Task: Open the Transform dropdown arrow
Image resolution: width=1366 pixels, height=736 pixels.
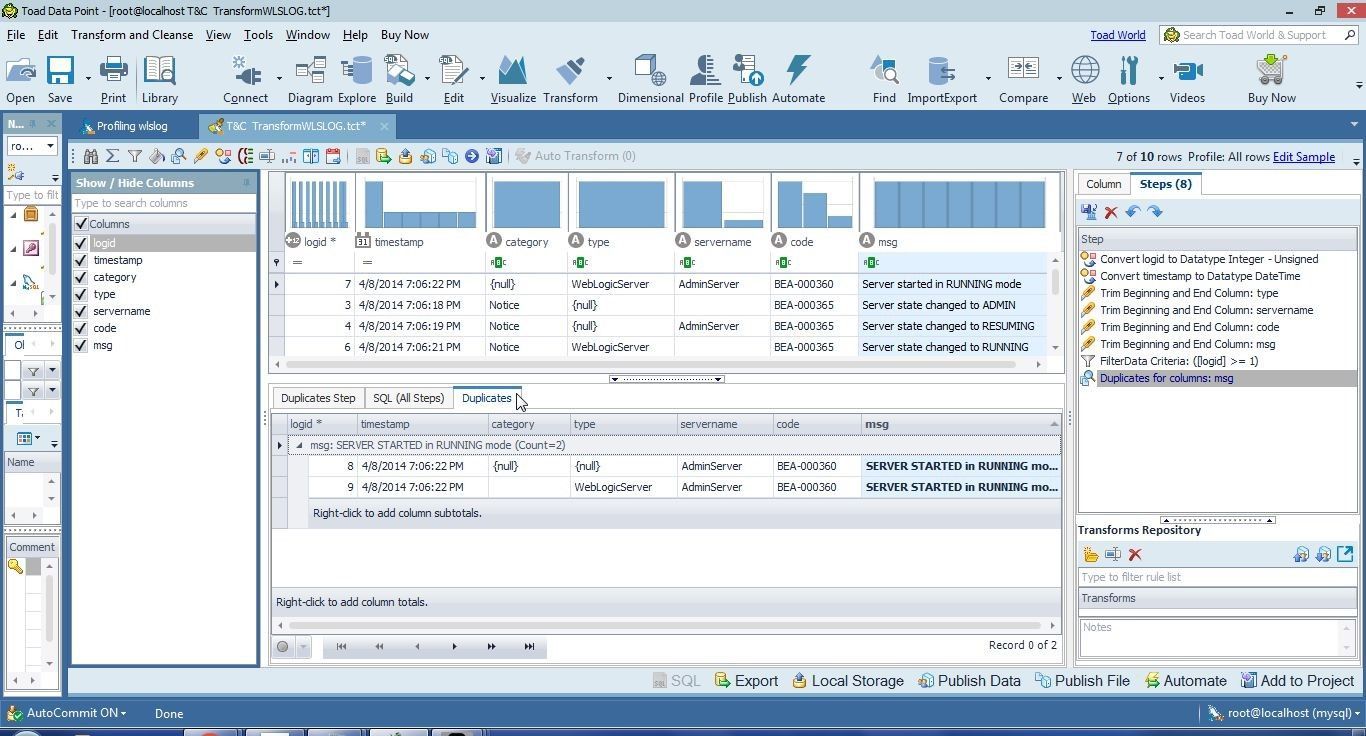Action: pyautogui.click(x=609, y=78)
